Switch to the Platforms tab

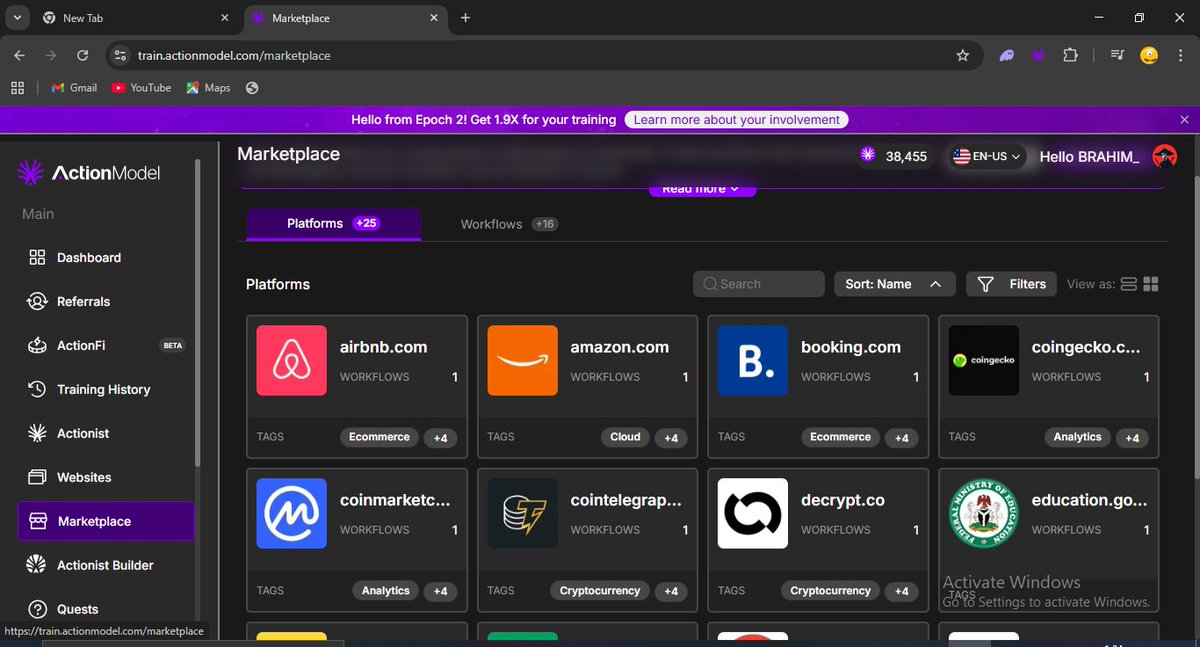click(x=333, y=224)
